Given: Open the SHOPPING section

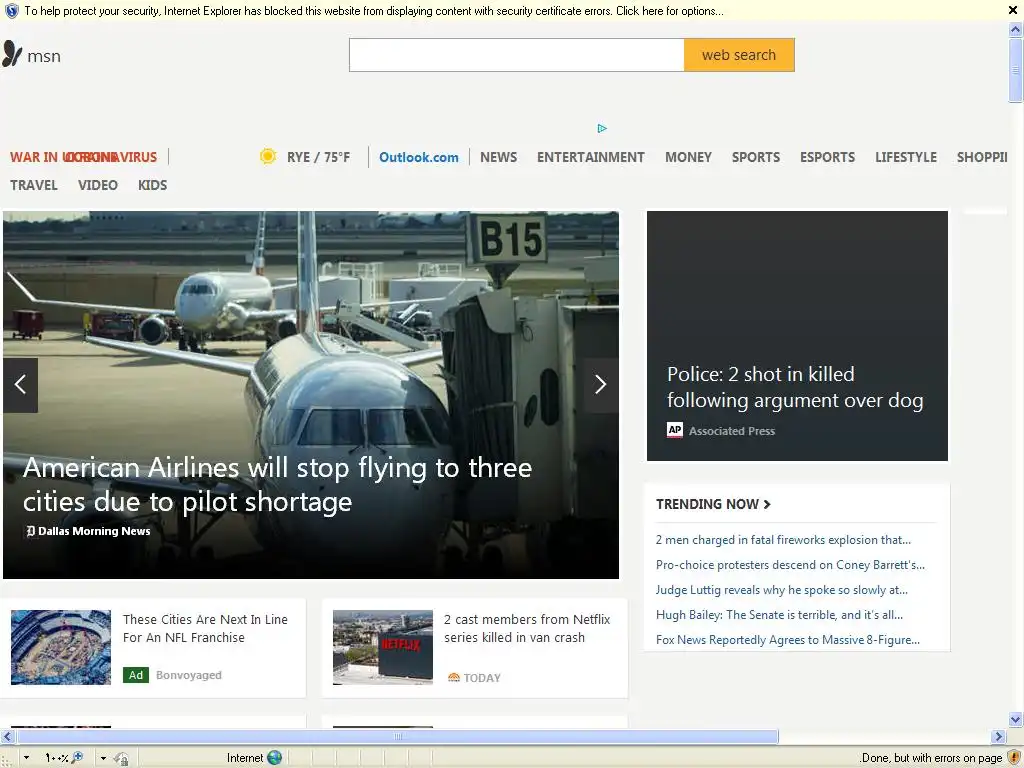Looking at the screenshot, I should coord(982,157).
